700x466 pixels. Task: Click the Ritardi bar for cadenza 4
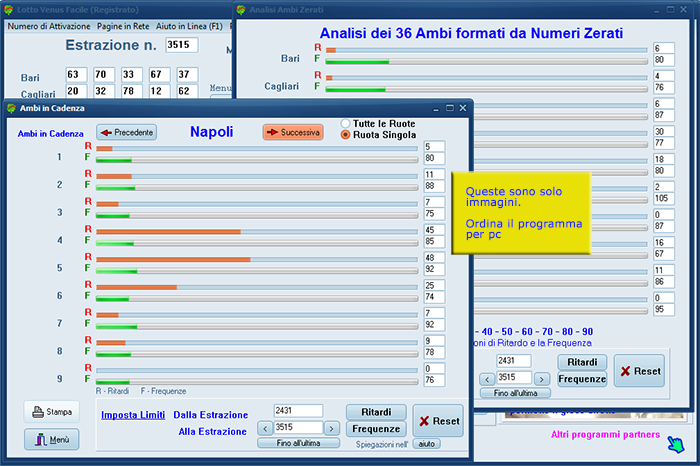[x=257, y=232]
